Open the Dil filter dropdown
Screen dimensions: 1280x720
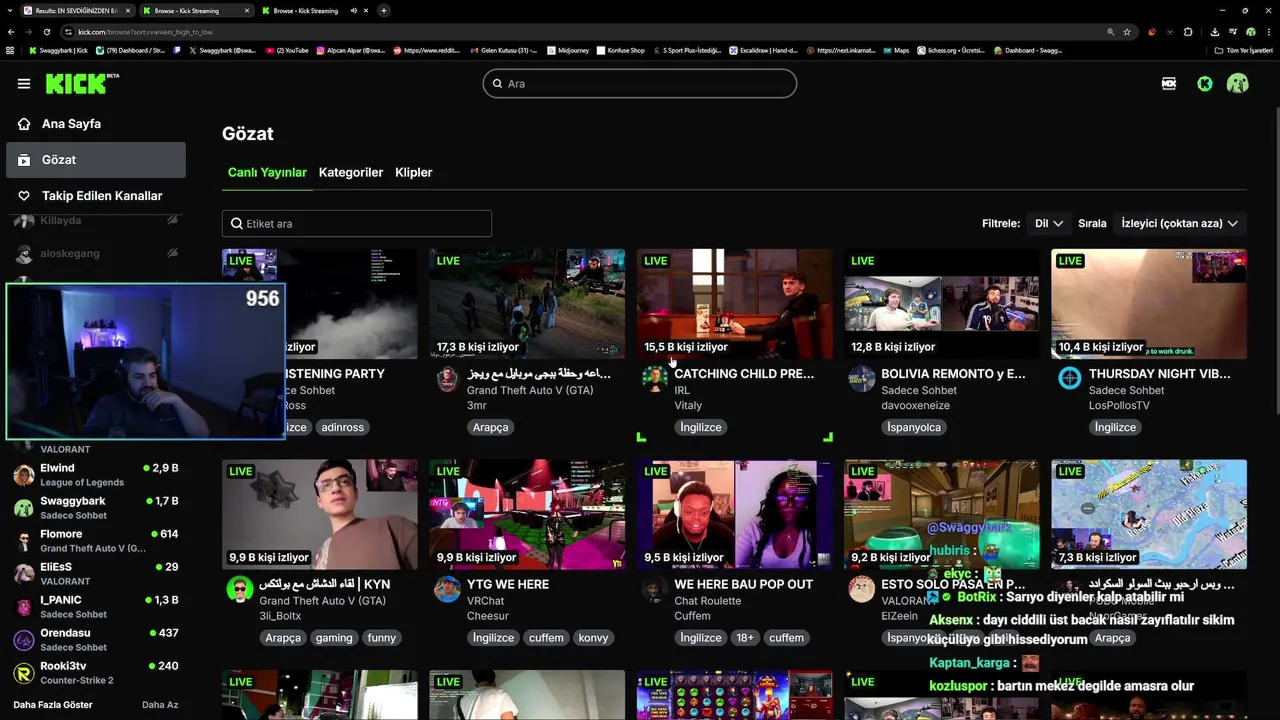click(1048, 224)
